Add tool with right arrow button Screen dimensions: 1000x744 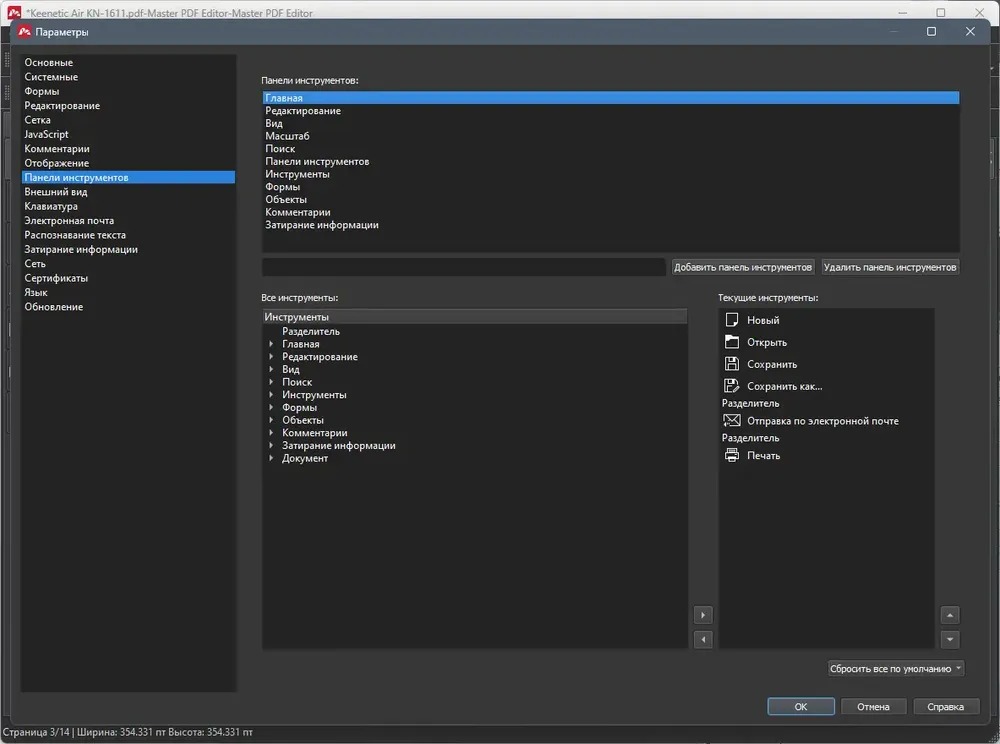(703, 615)
